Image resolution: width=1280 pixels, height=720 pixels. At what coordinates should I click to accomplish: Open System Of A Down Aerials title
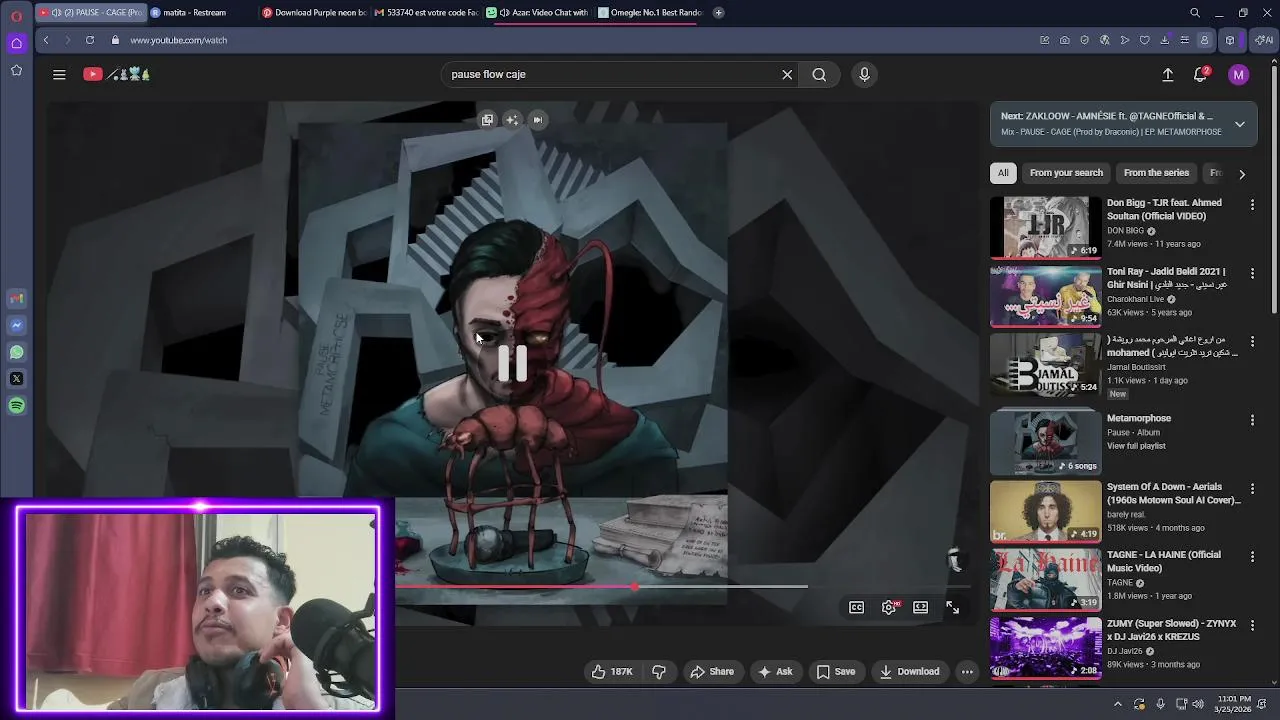[x=1173, y=493]
